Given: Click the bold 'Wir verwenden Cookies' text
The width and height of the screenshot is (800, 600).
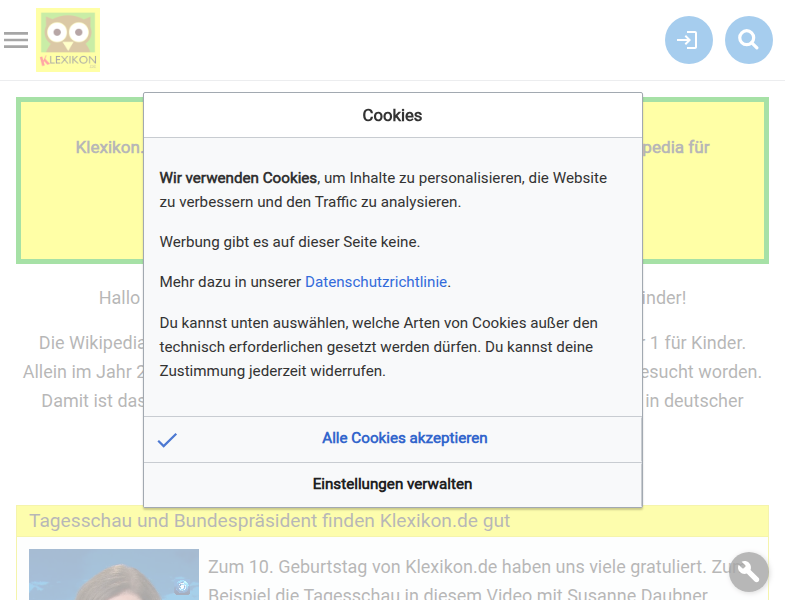Looking at the screenshot, I should pos(238,178).
